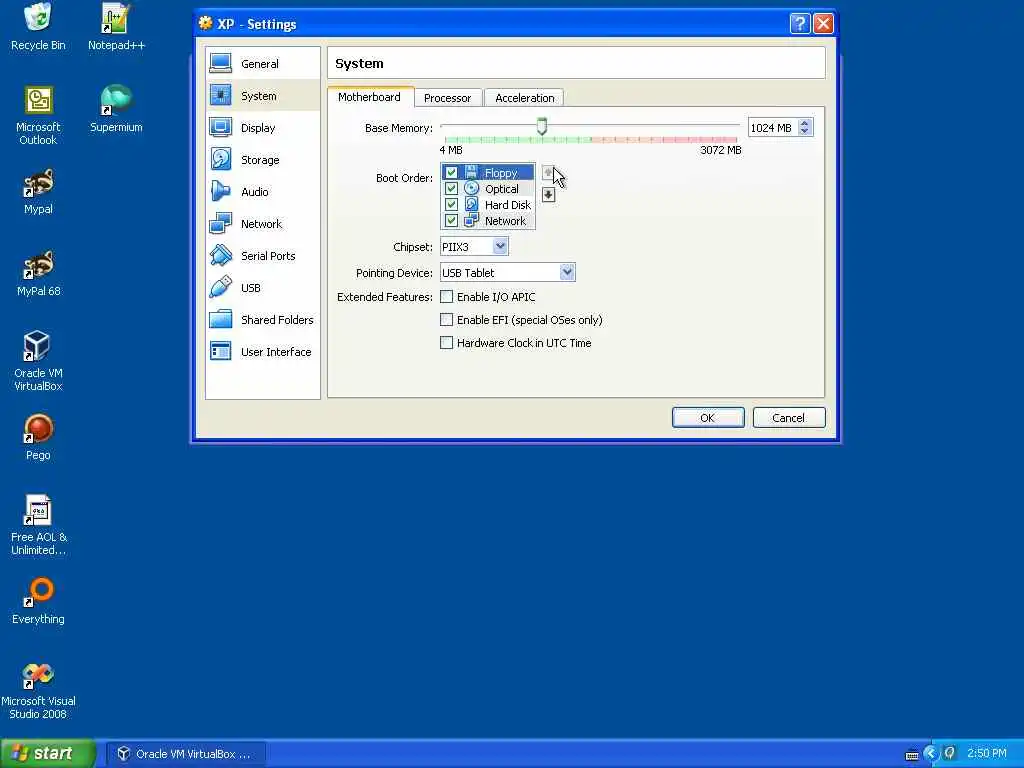The height and width of the screenshot is (768, 1024).
Task: Open the Windows start menu
Action: 48,754
